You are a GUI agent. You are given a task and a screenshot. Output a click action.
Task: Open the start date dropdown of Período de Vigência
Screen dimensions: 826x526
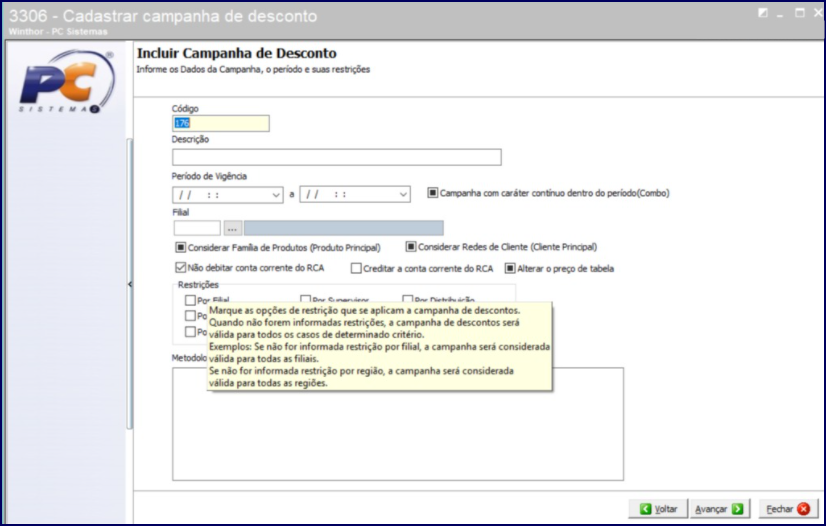click(x=276, y=195)
